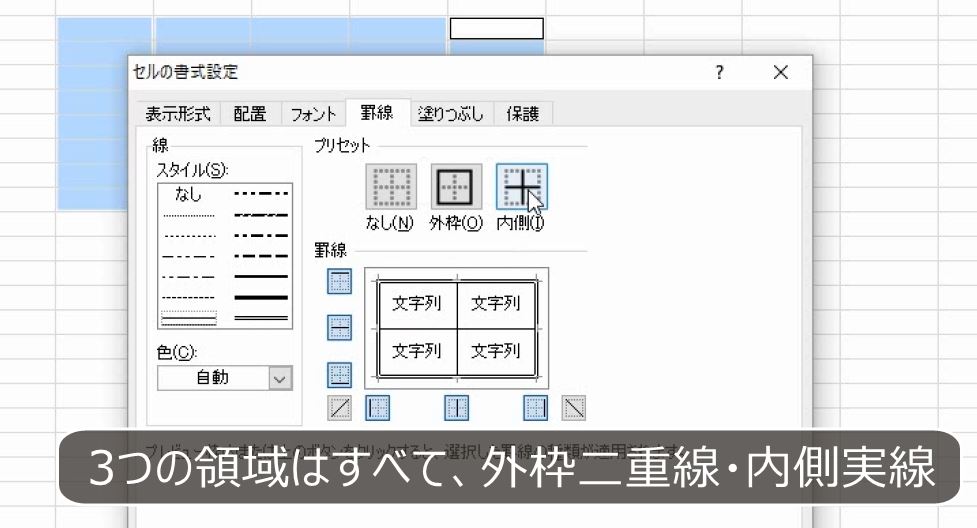
Task: Toggle the inside horizontal border button
Action: coord(339,328)
